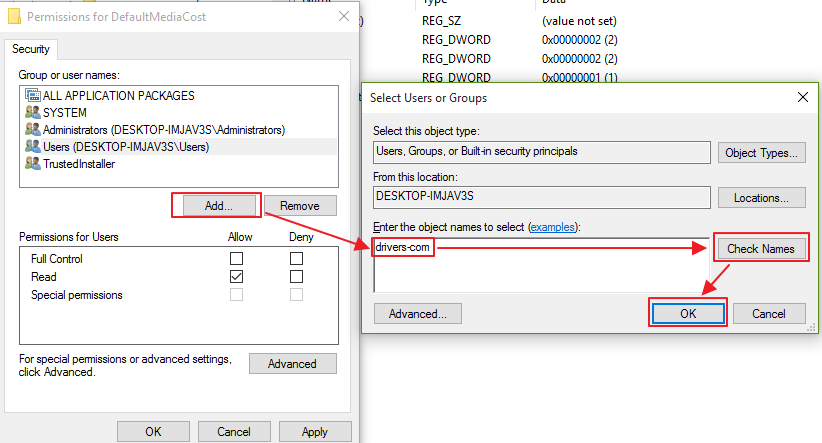Cancel the Permissions dialog
822x443 pixels.
click(x=234, y=431)
